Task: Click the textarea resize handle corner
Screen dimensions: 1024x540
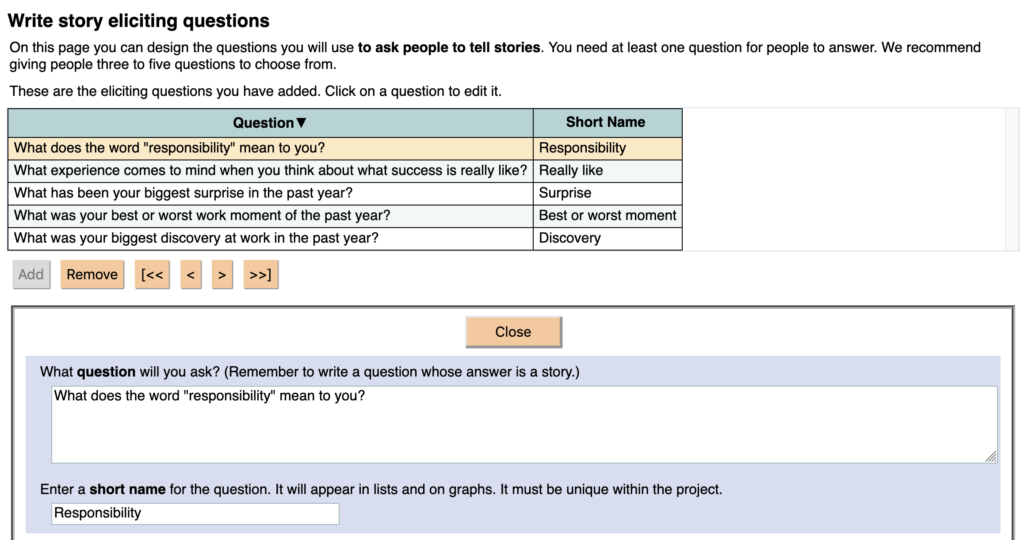Action: click(x=990, y=456)
